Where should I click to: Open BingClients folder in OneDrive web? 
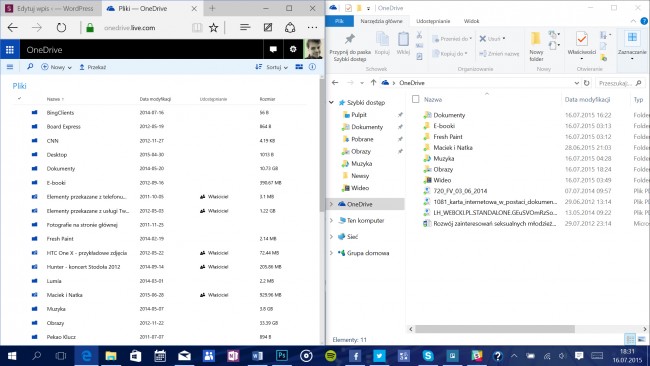[x=61, y=112]
